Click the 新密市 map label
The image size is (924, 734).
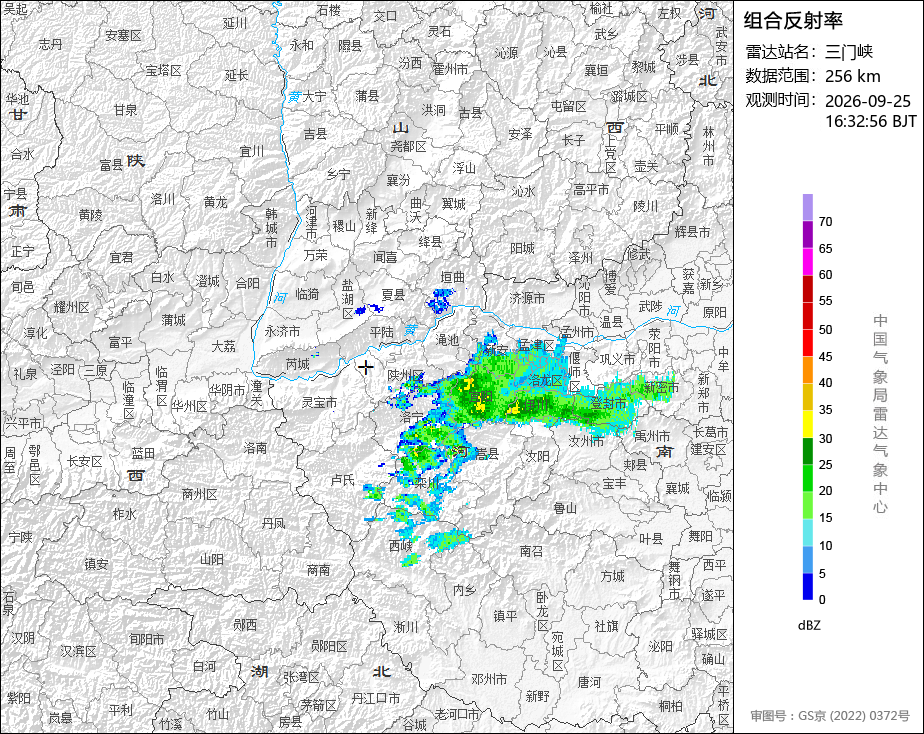pos(661,387)
